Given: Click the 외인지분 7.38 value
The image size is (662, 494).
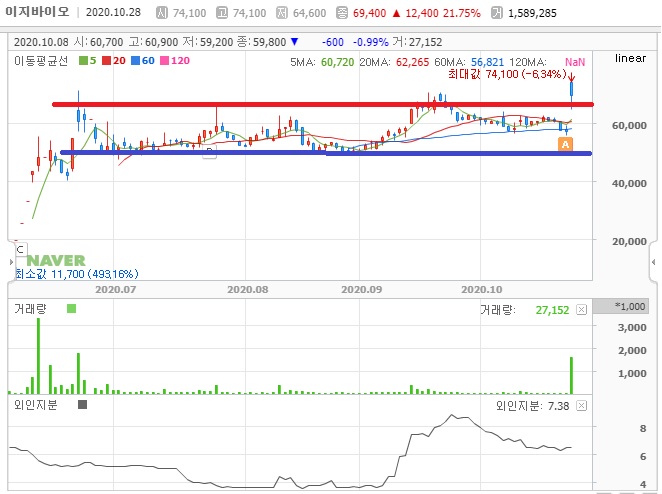Looking at the screenshot, I should click(x=558, y=406).
